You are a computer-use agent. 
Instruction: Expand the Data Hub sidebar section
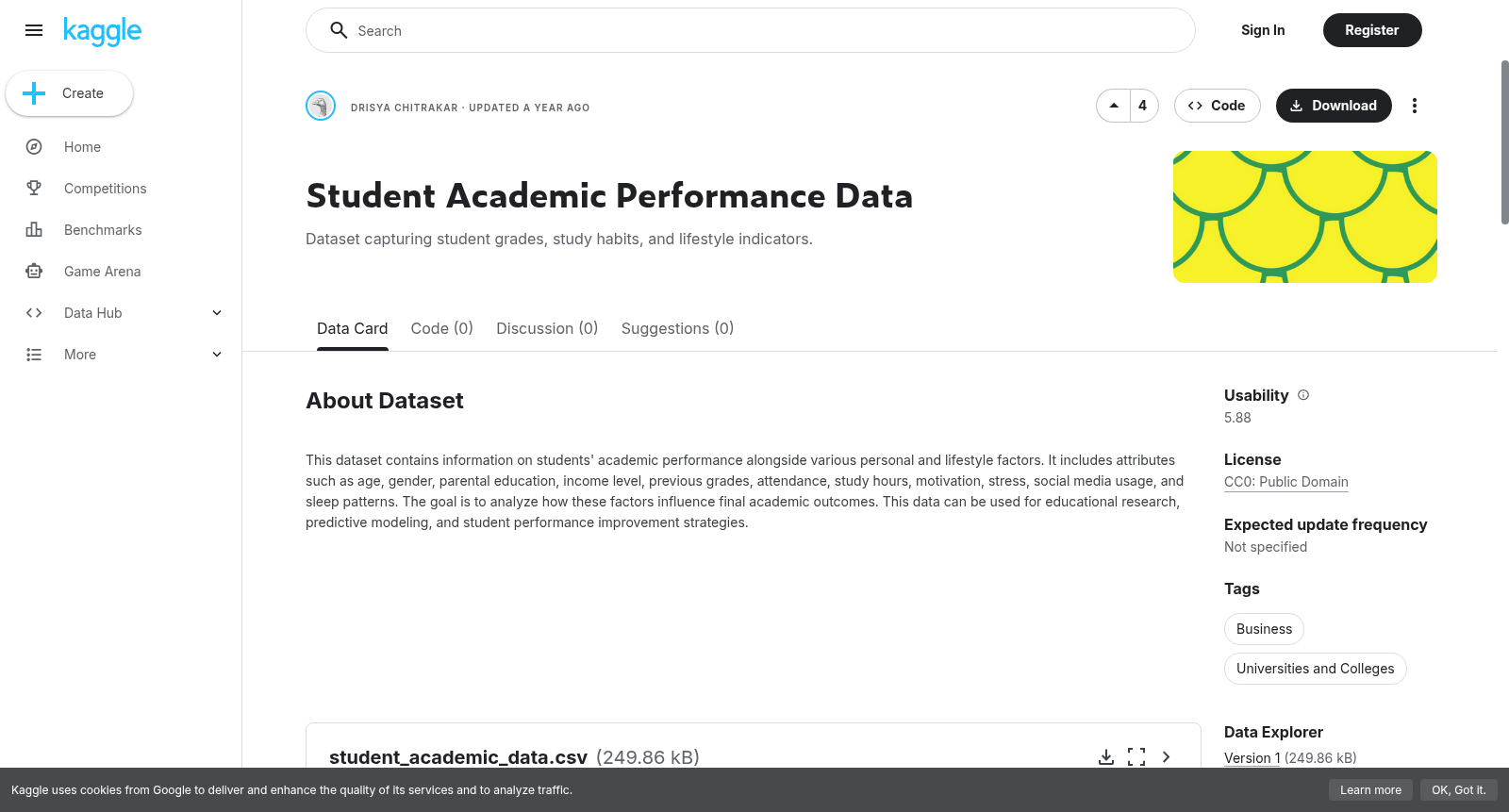coord(217,313)
